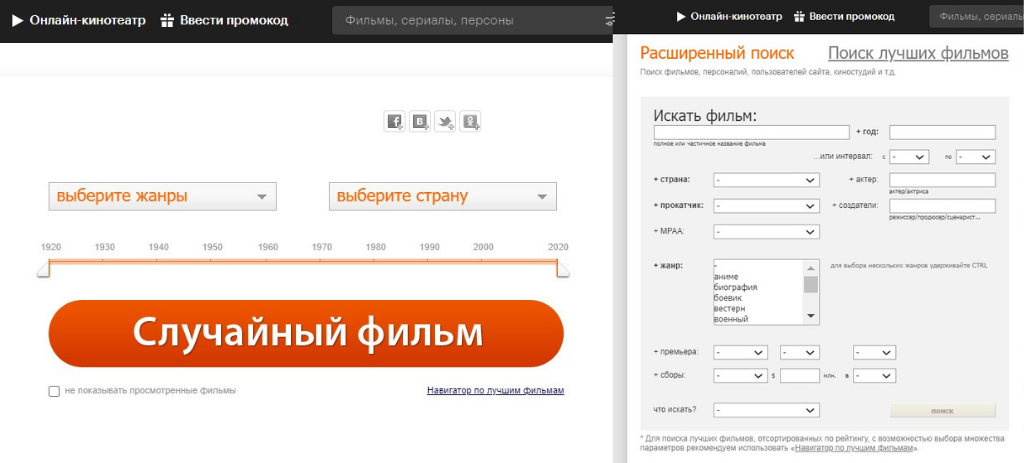The image size is (1024, 463).
Task: Expand the MPAA rating dropdown
Action: coord(766,231)
